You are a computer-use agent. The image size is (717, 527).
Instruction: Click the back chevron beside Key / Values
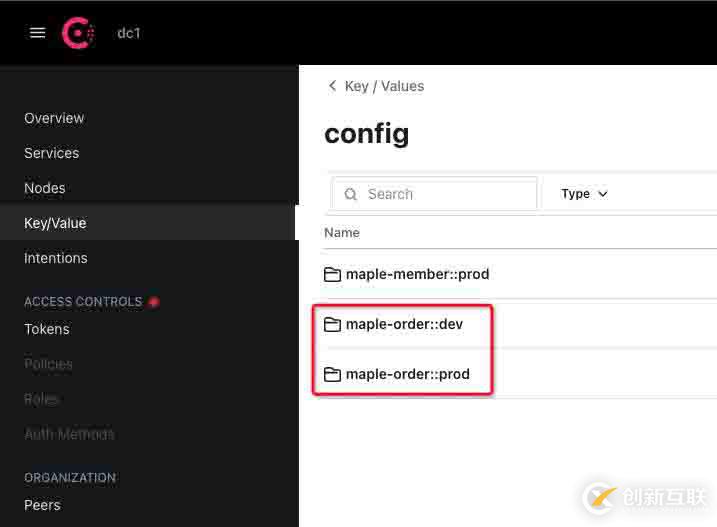point(332,86)
